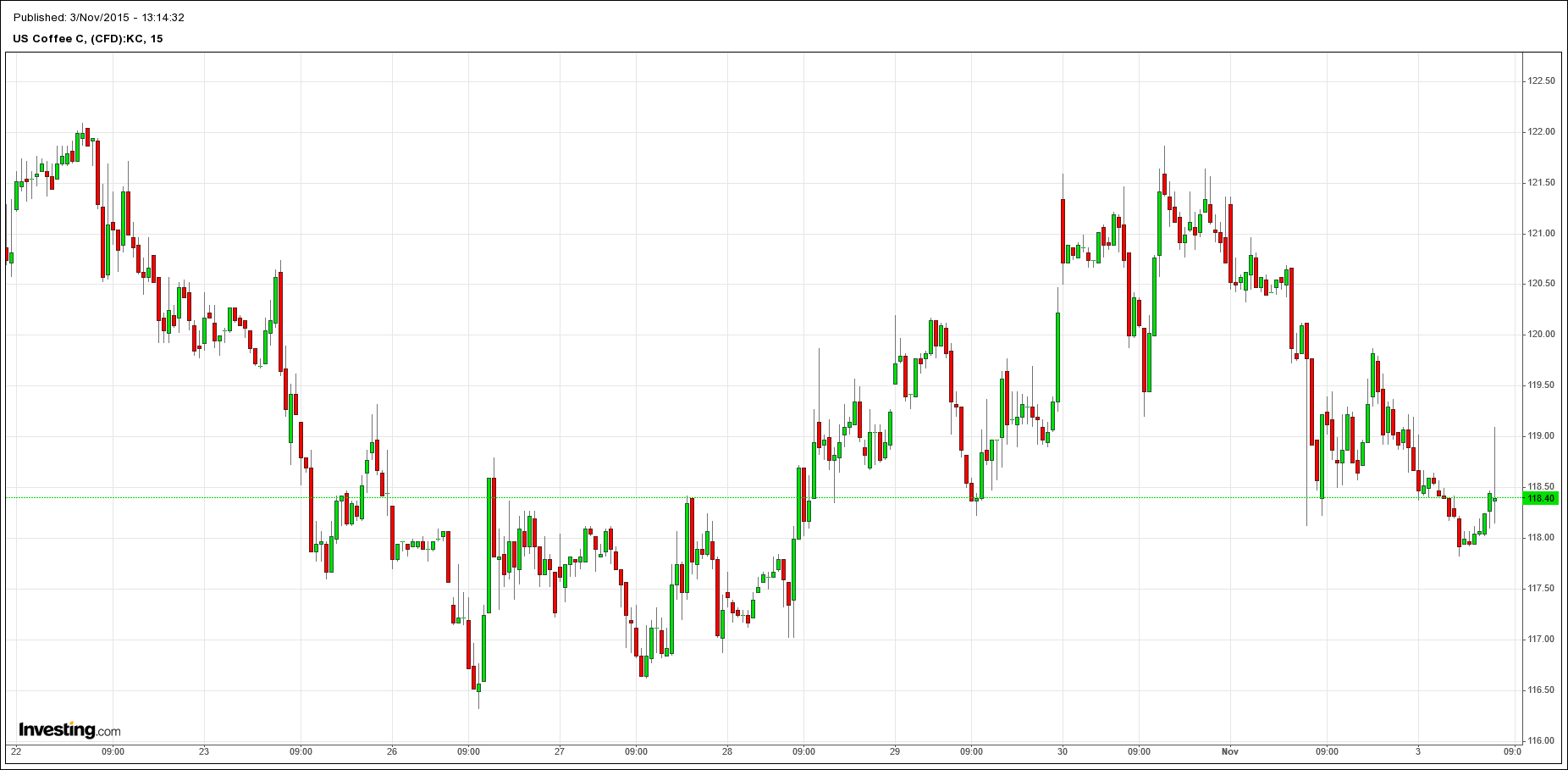
Task: Select the date label 28 on time axis
Action: [727, 751]
